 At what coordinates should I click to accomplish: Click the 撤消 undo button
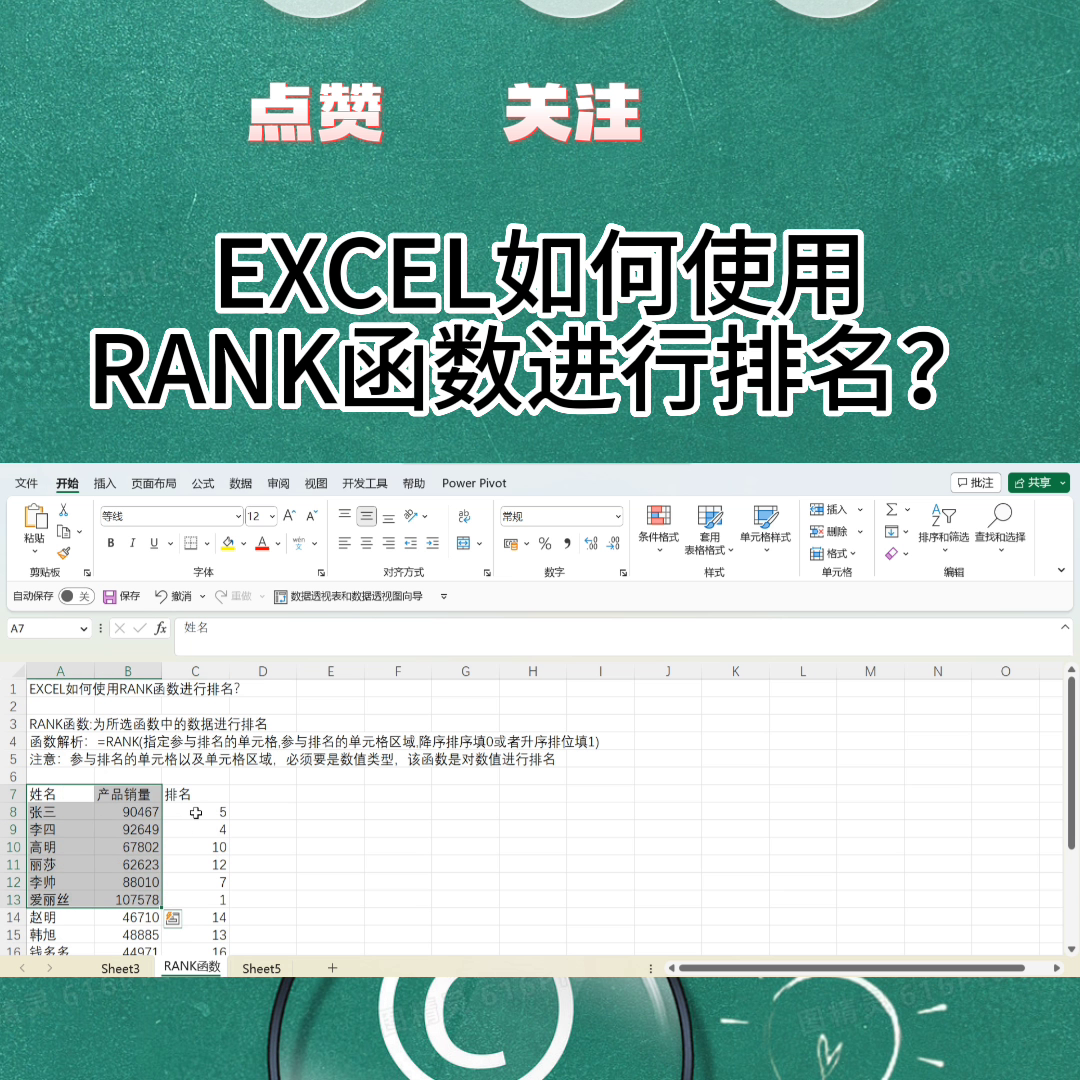coord(174,596)
